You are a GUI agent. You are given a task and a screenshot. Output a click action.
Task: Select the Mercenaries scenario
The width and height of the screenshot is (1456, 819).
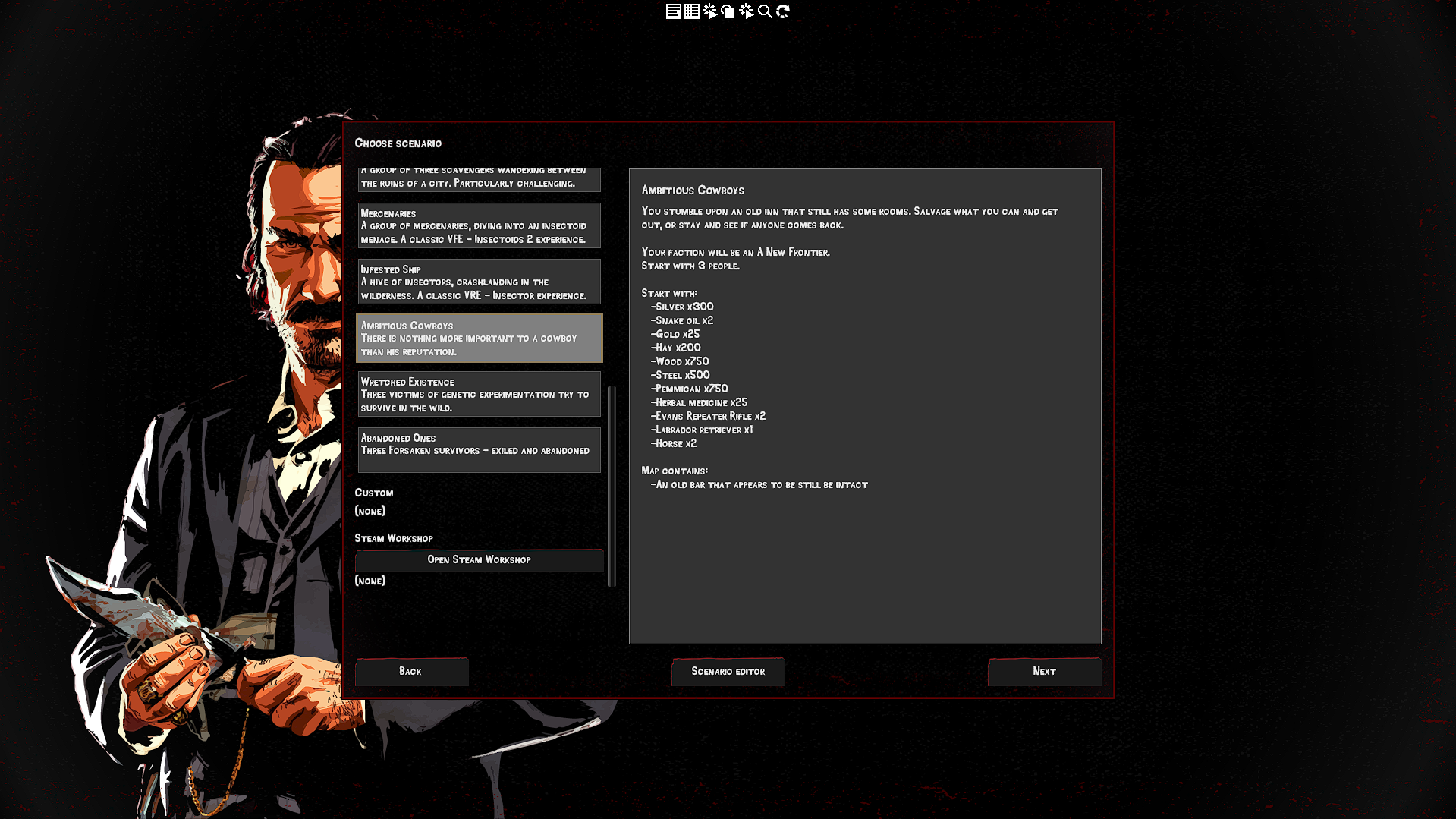(480, 225)
